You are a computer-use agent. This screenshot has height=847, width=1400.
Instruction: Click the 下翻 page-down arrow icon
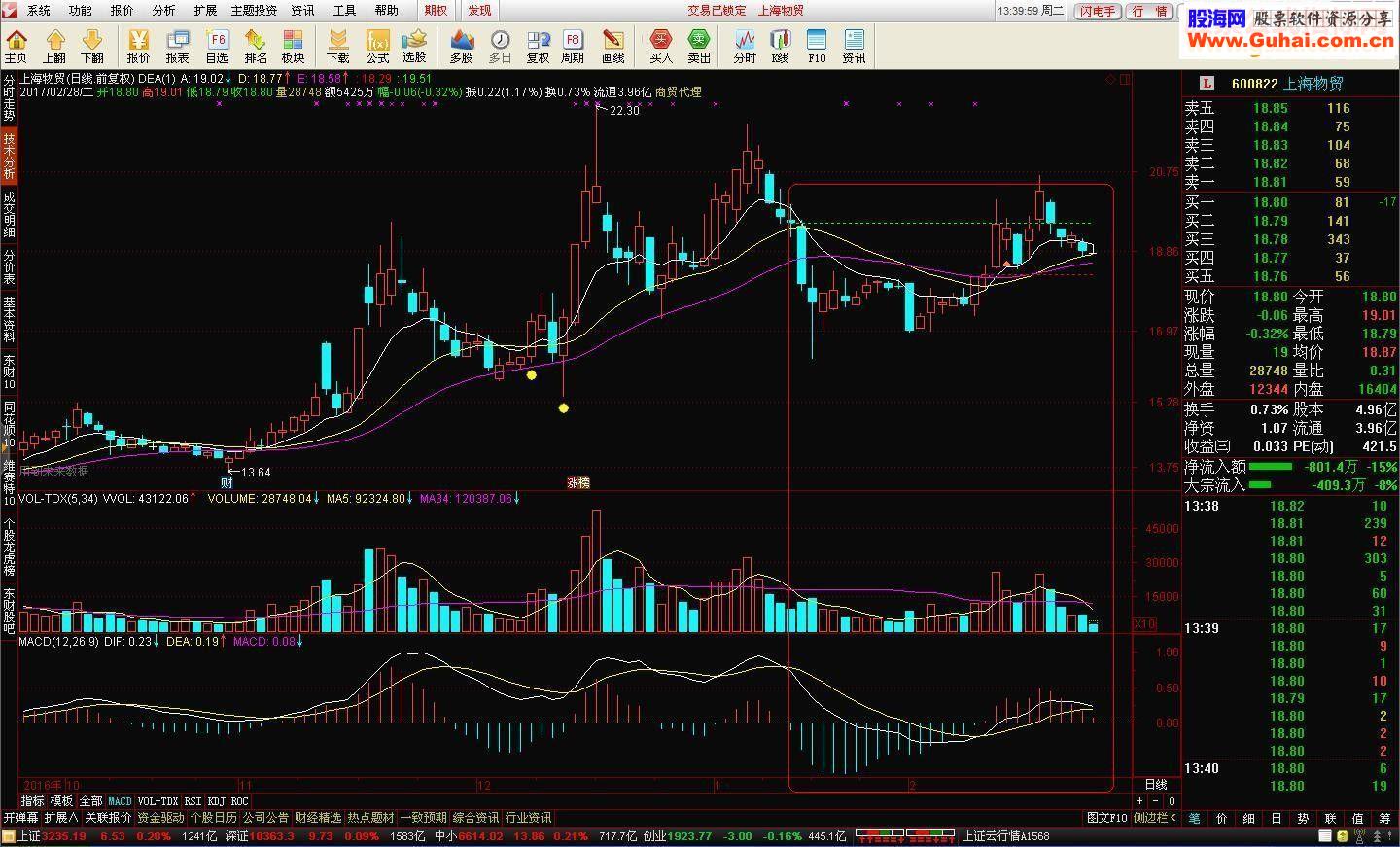(92, 46)
